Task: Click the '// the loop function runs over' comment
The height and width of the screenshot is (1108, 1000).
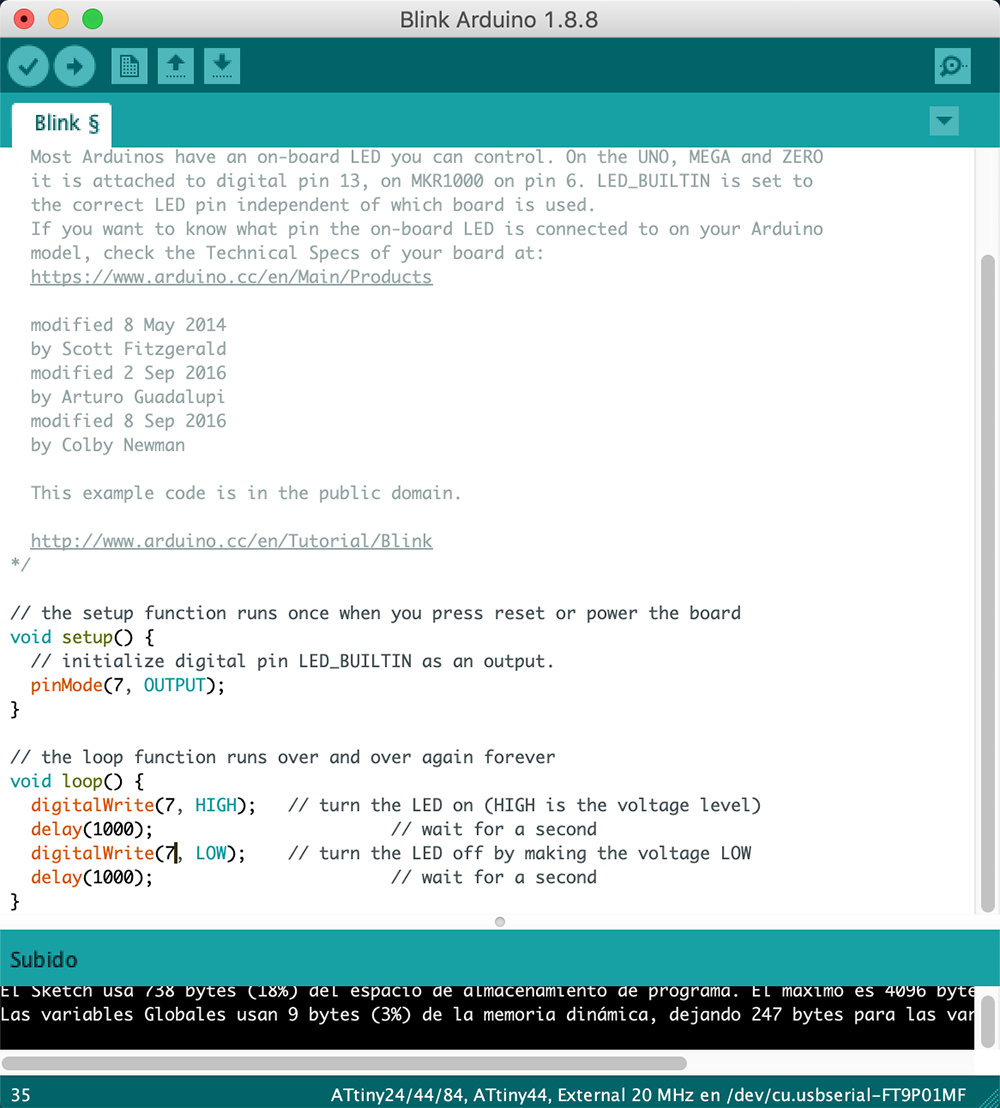Action: (x=283, y=758)
